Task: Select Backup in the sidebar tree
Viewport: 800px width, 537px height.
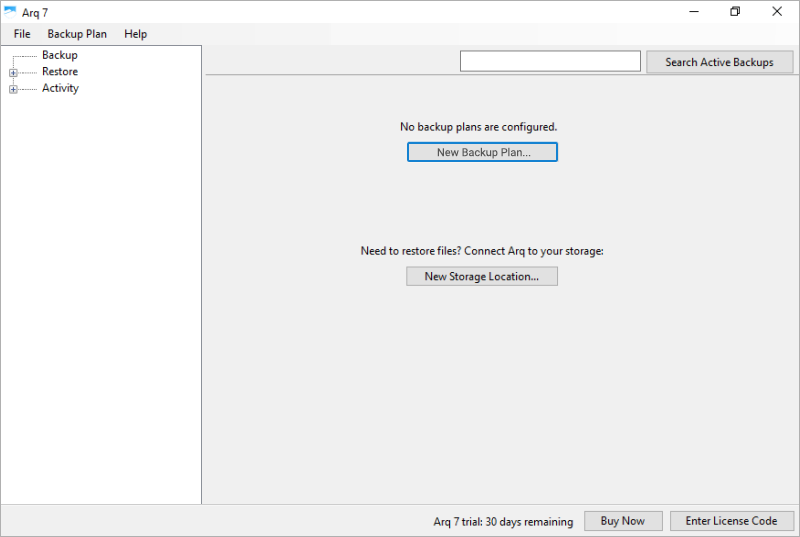Action: click(60, 55)
